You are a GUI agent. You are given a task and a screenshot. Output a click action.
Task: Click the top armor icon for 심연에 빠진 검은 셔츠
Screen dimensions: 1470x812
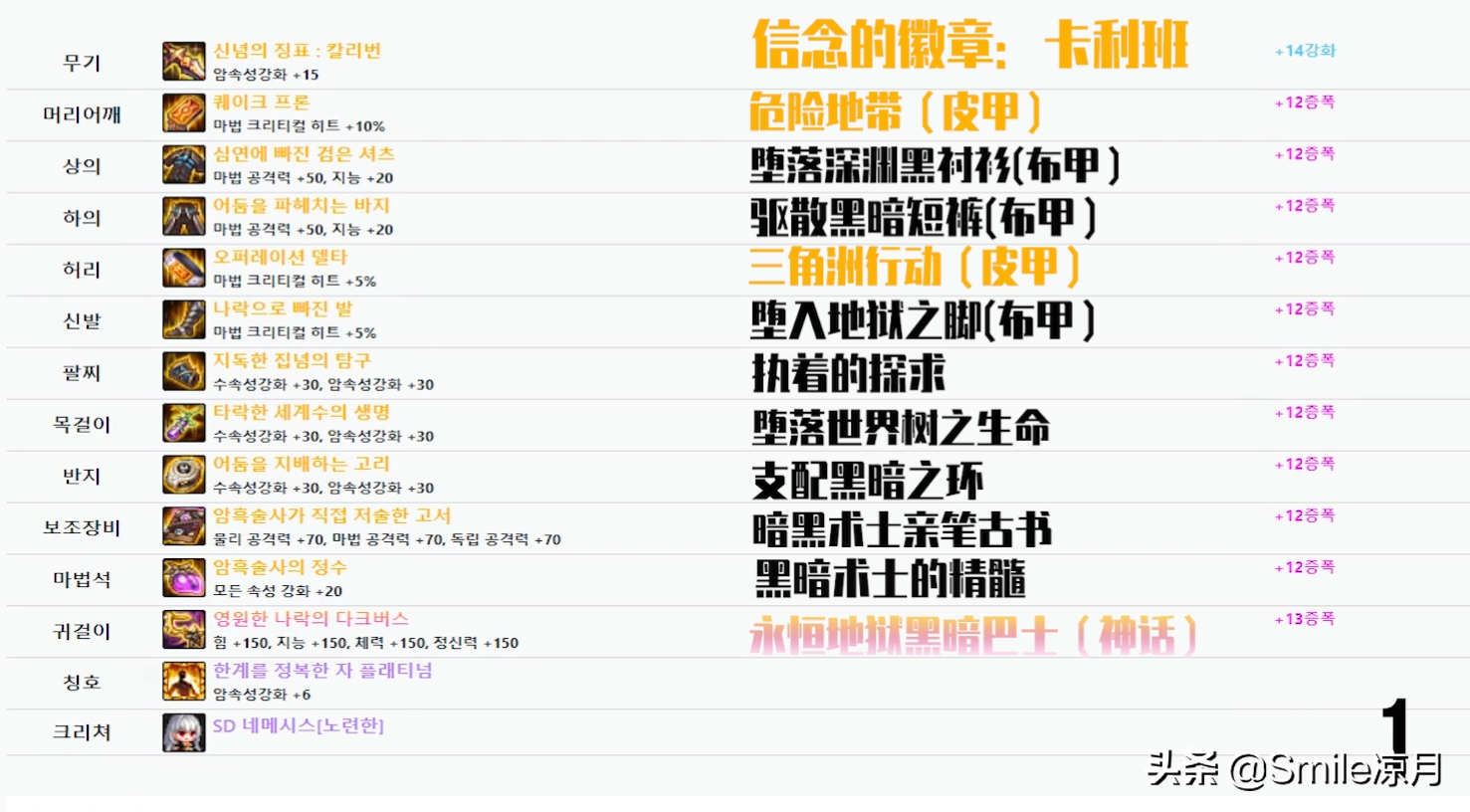tap(184, 165)
